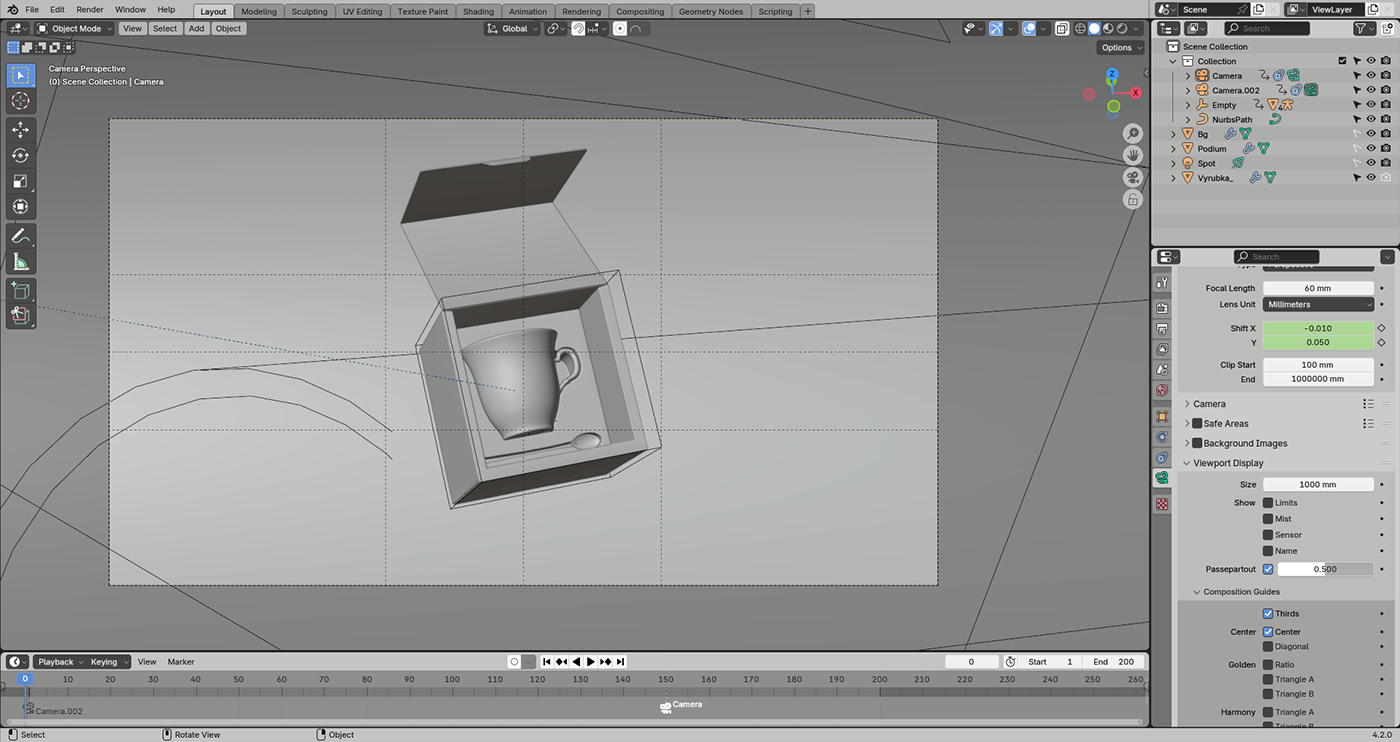Click the Options button in viewport header

point(1120,47)
